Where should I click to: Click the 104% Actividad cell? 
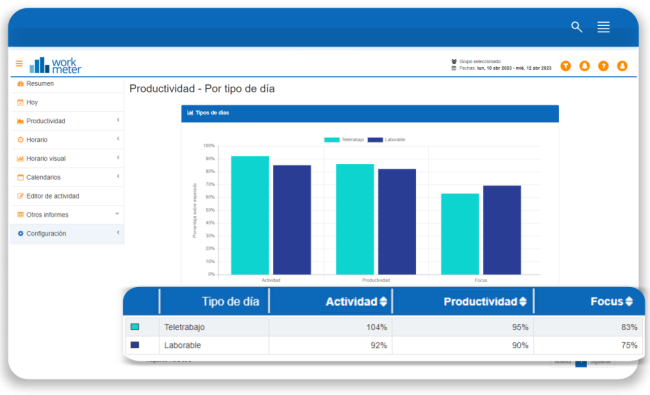point(376,327)
